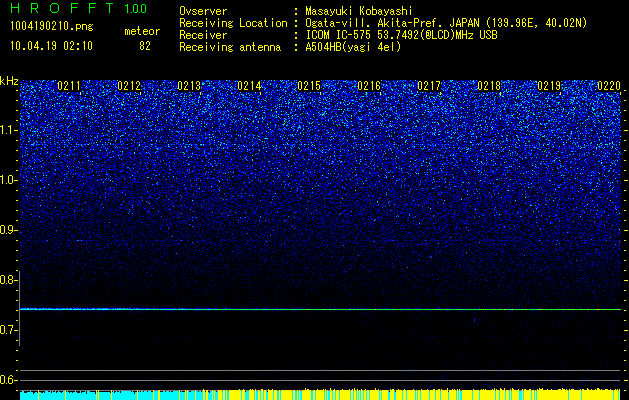Click the timestamp 10.04.19 02:10

(x=51, y=46)
